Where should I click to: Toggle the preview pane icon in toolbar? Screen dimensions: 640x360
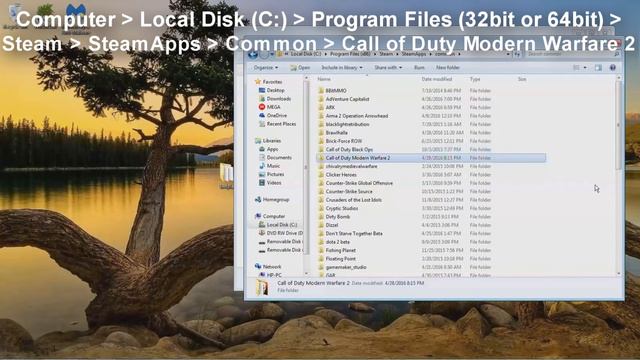[598, 68]
